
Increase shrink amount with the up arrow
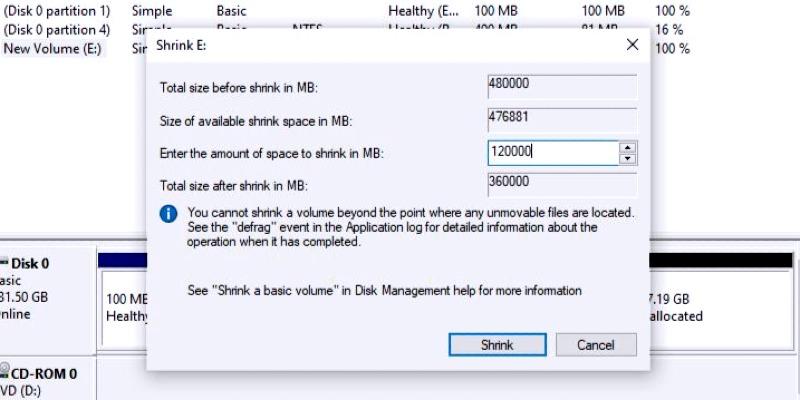tap(628, 148)
